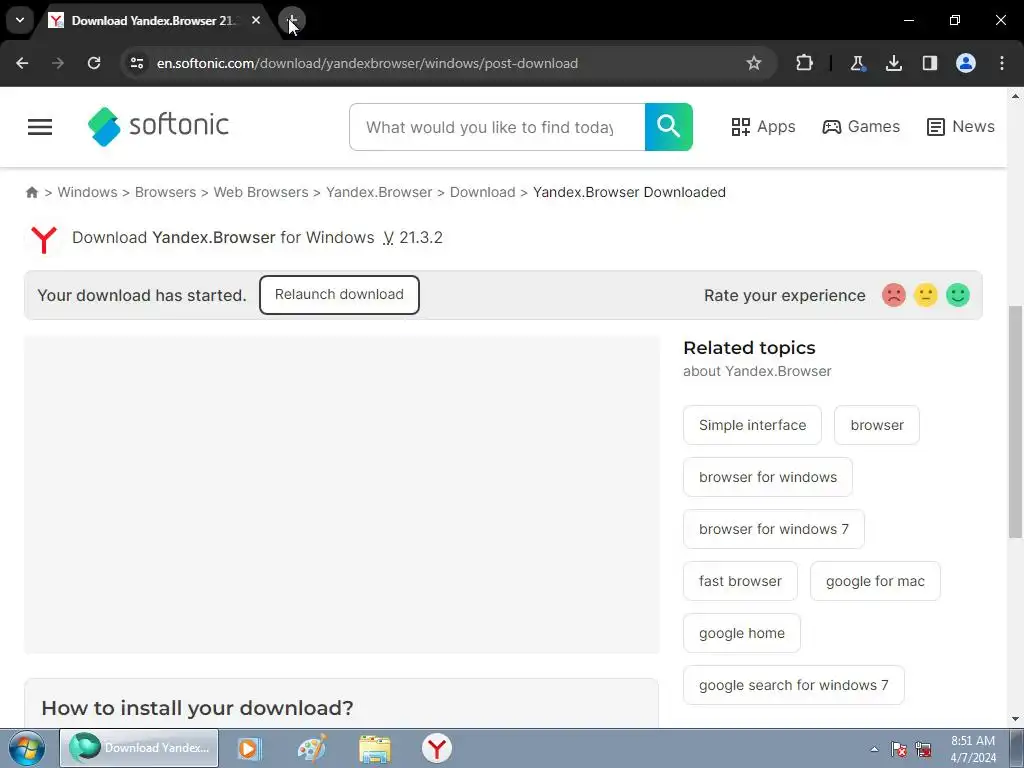Close the Download Yandex.Browser tab

coord(256,20)
